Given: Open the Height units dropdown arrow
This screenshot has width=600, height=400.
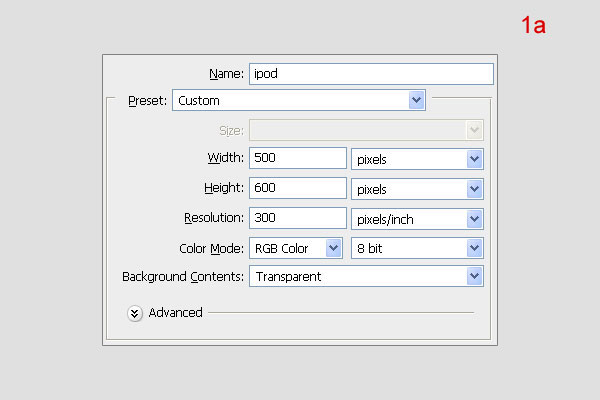Looking at the screenshot, I should tap(474, 189).
